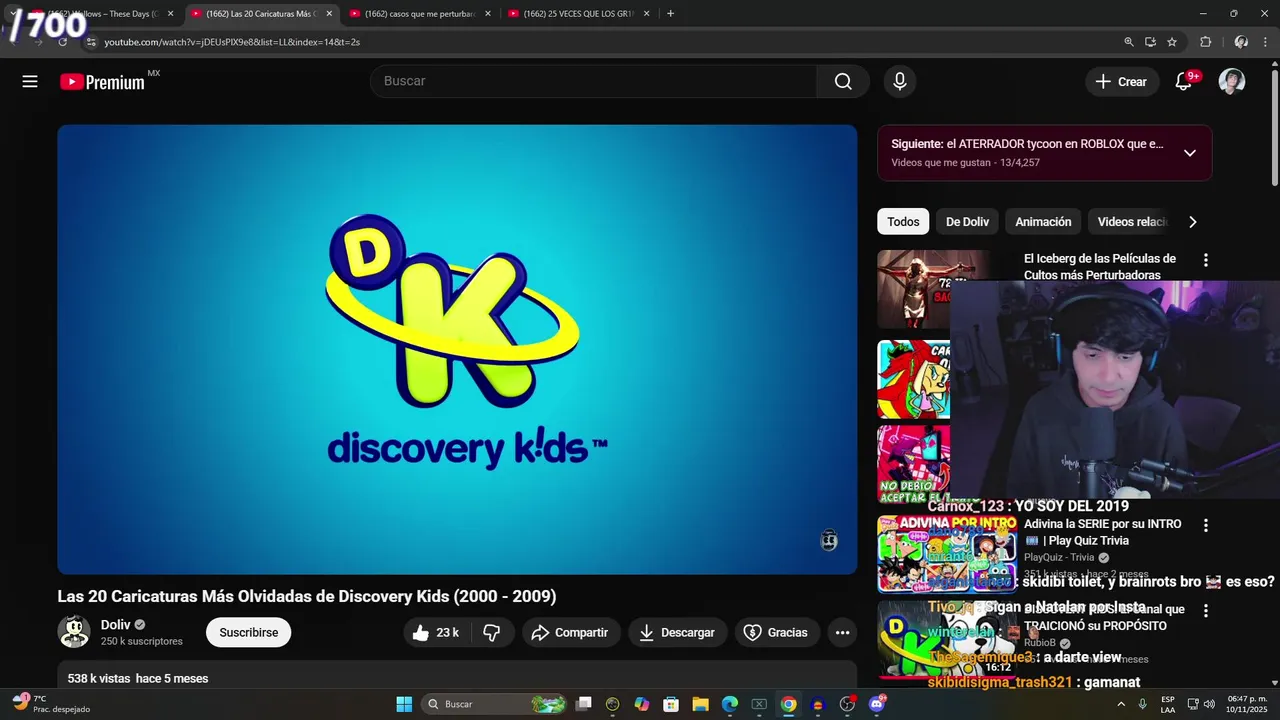
Task: Select the Todos filter chip
Action: (x=903, y=222)
